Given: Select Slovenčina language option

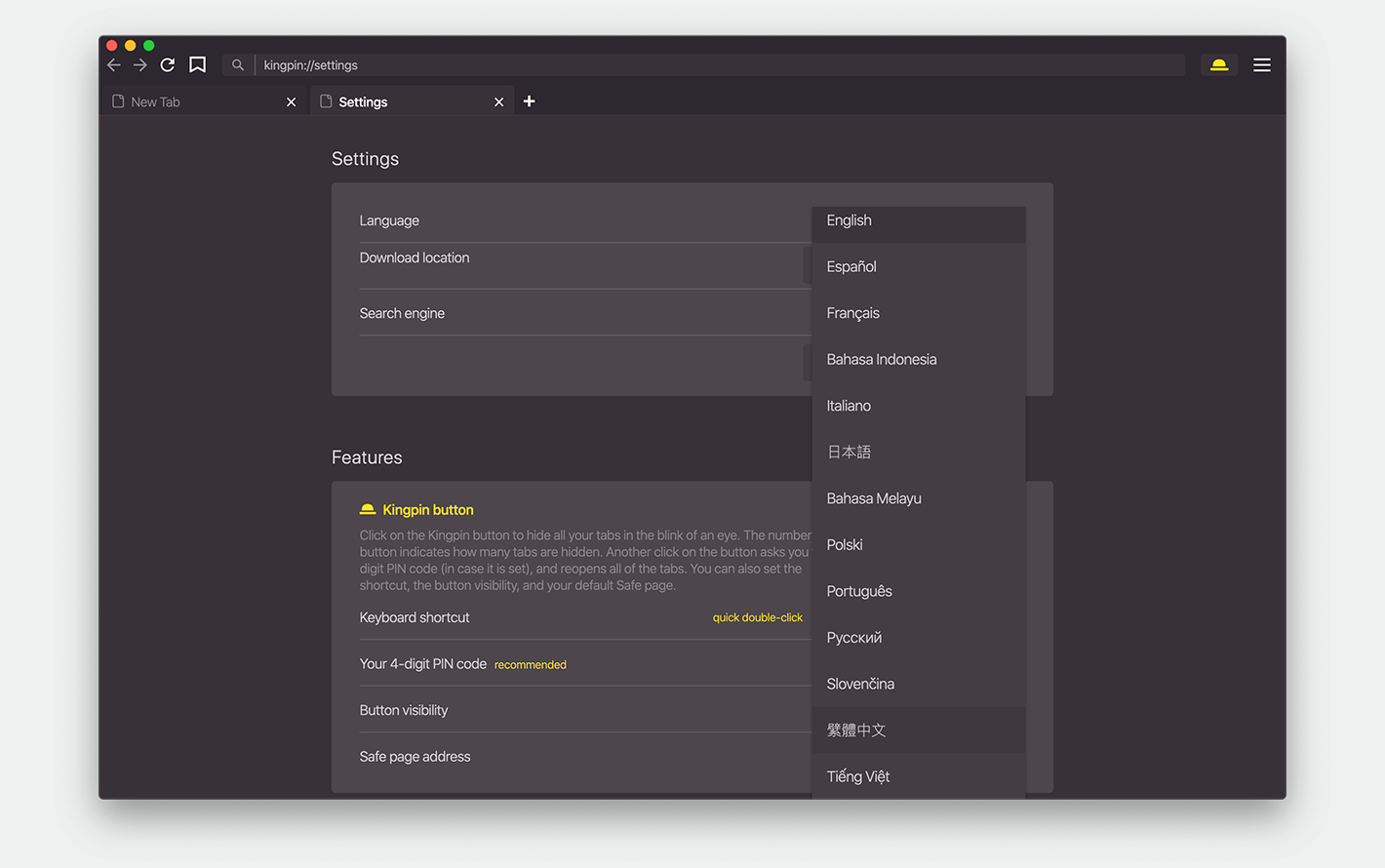Looking at the screenshot, I should click(x=919, y=684).
